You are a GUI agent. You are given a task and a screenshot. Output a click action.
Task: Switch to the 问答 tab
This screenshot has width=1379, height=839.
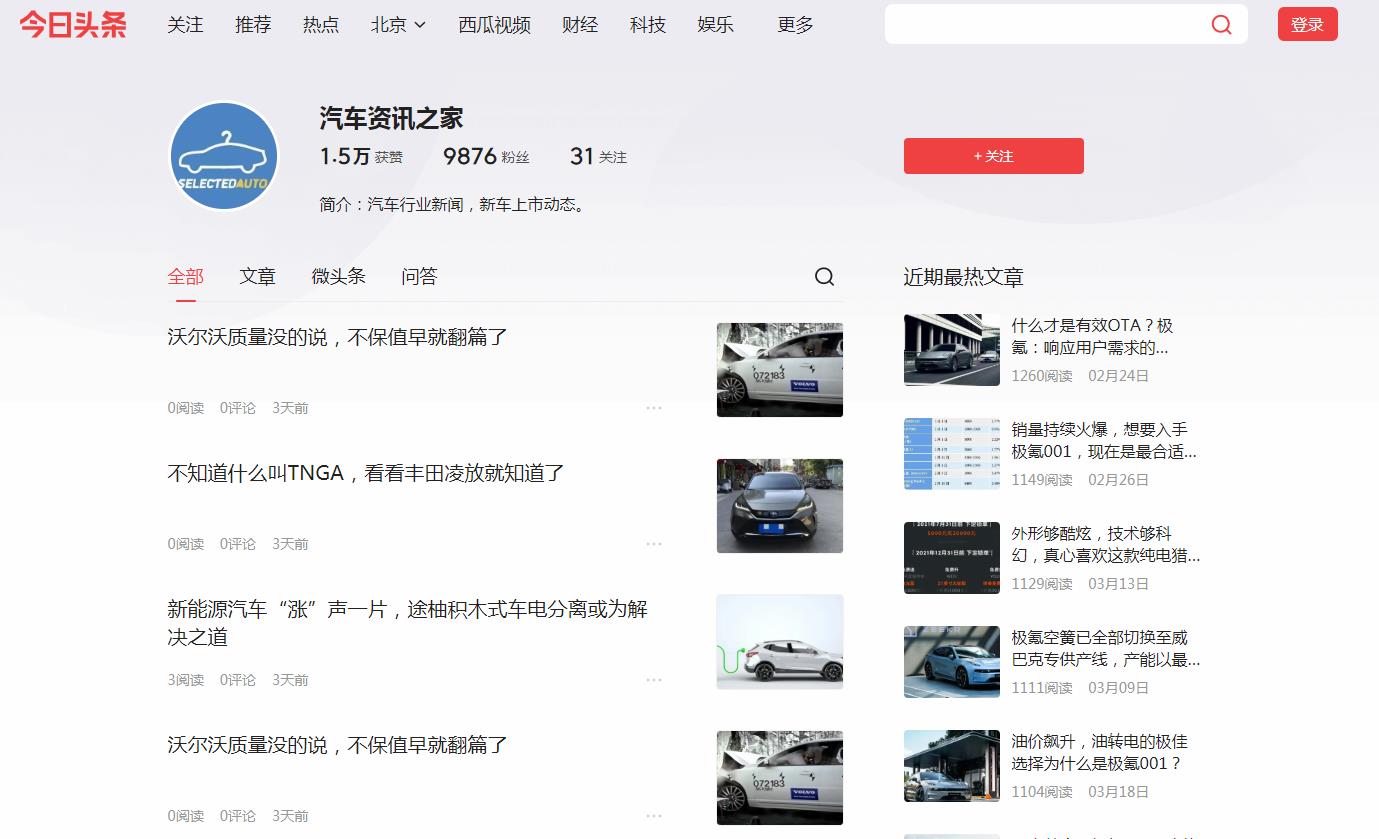pyautogui.click(x=420, y=277)
